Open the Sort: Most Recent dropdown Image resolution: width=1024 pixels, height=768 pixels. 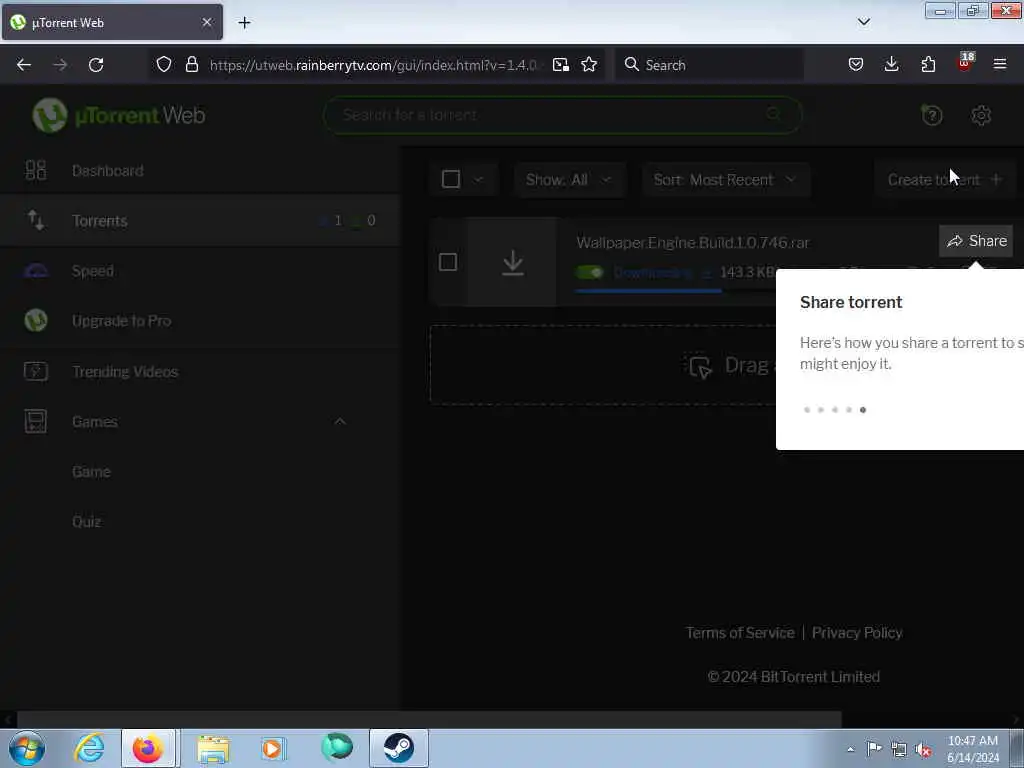726,180
